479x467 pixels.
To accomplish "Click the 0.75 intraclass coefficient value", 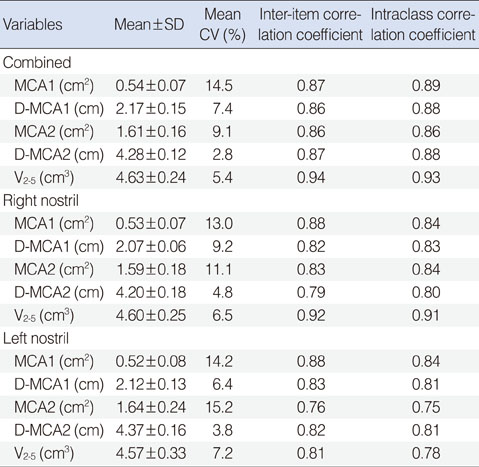I will [x=426, y=408].
